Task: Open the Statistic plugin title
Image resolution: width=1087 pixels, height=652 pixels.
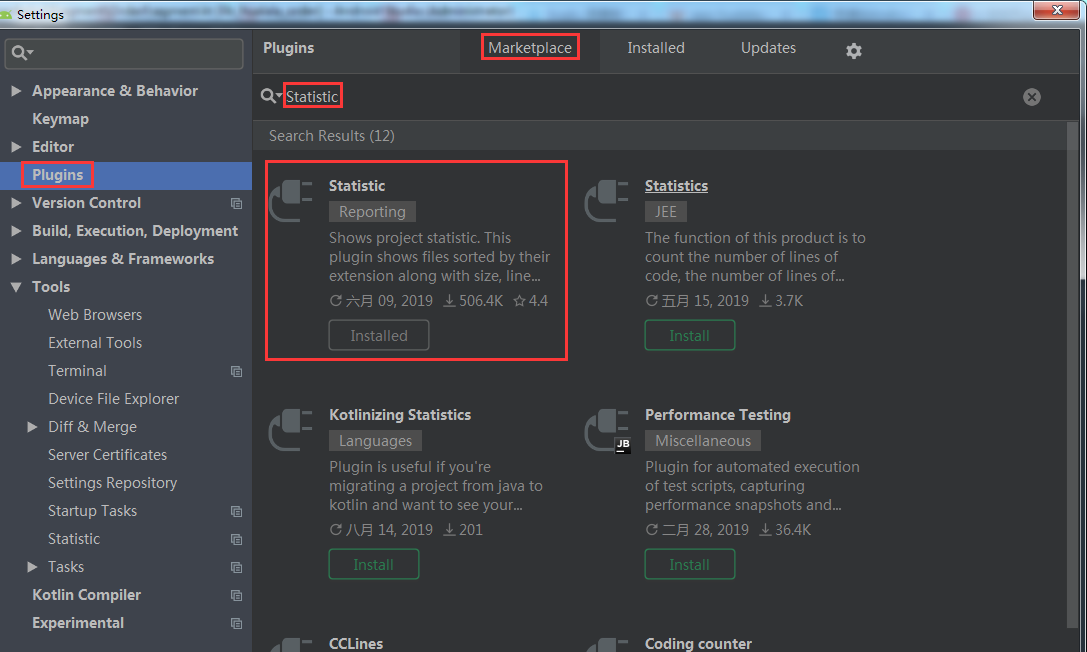Action: [356, 186]
